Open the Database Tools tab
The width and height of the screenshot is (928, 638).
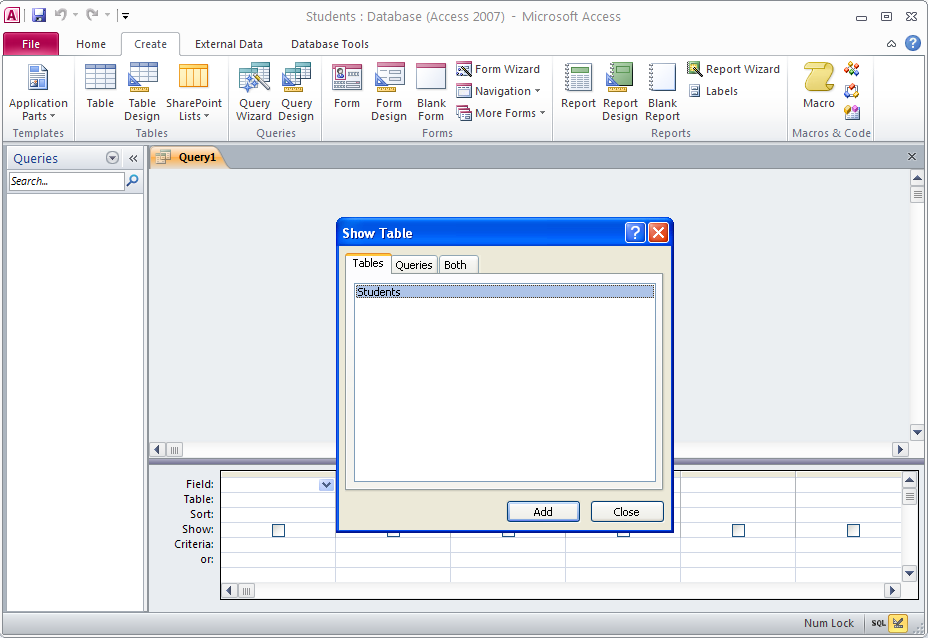(330, 44)
